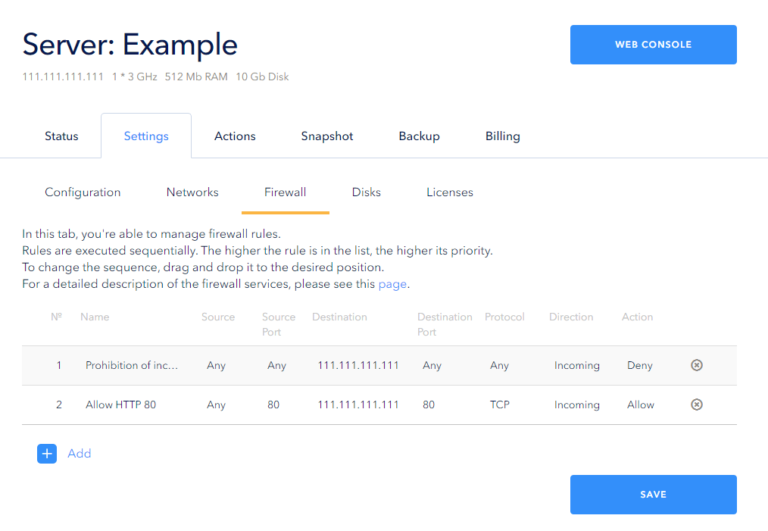Open the Snapshot tab

coord(326,136)
